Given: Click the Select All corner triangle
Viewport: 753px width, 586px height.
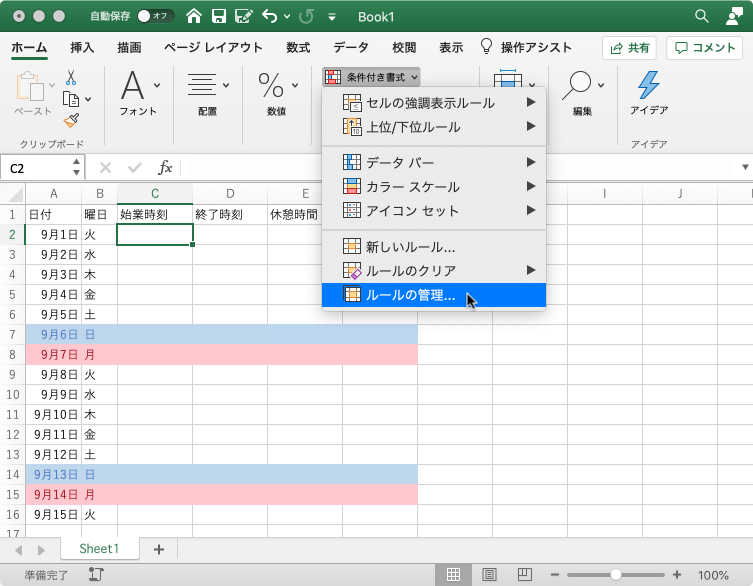Looking at the screenshot, I should click(x=15, y=195).
